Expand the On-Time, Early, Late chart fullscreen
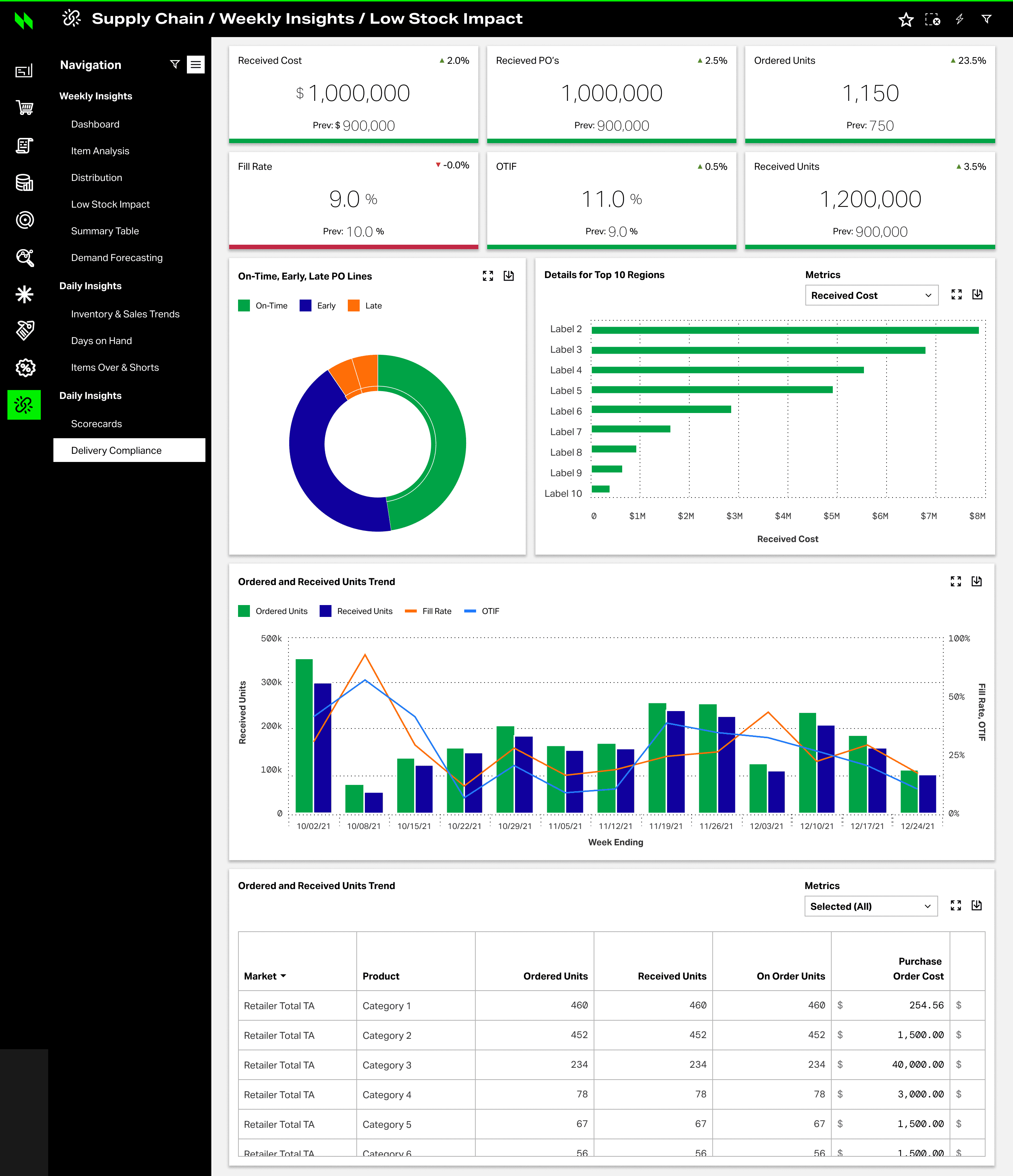The image size is (1013, 1176). (x=488, y=276)
